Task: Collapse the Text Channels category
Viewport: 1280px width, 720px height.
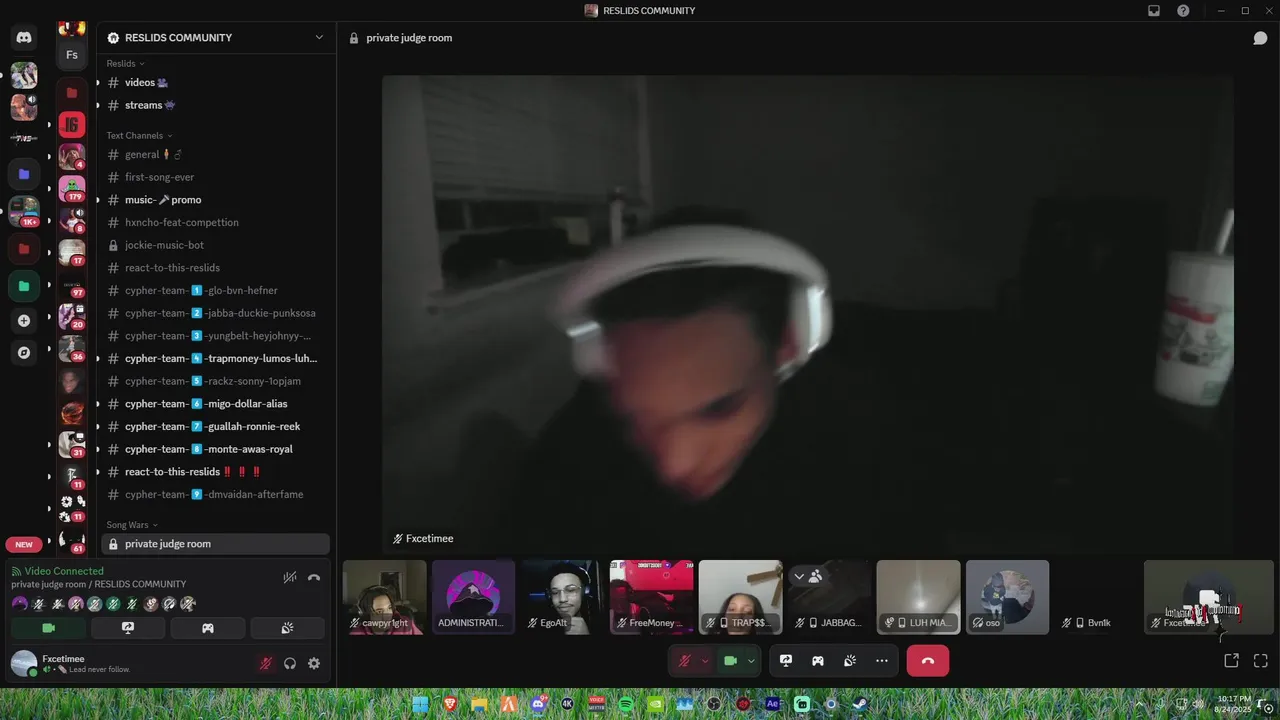Action: [139, 135]
